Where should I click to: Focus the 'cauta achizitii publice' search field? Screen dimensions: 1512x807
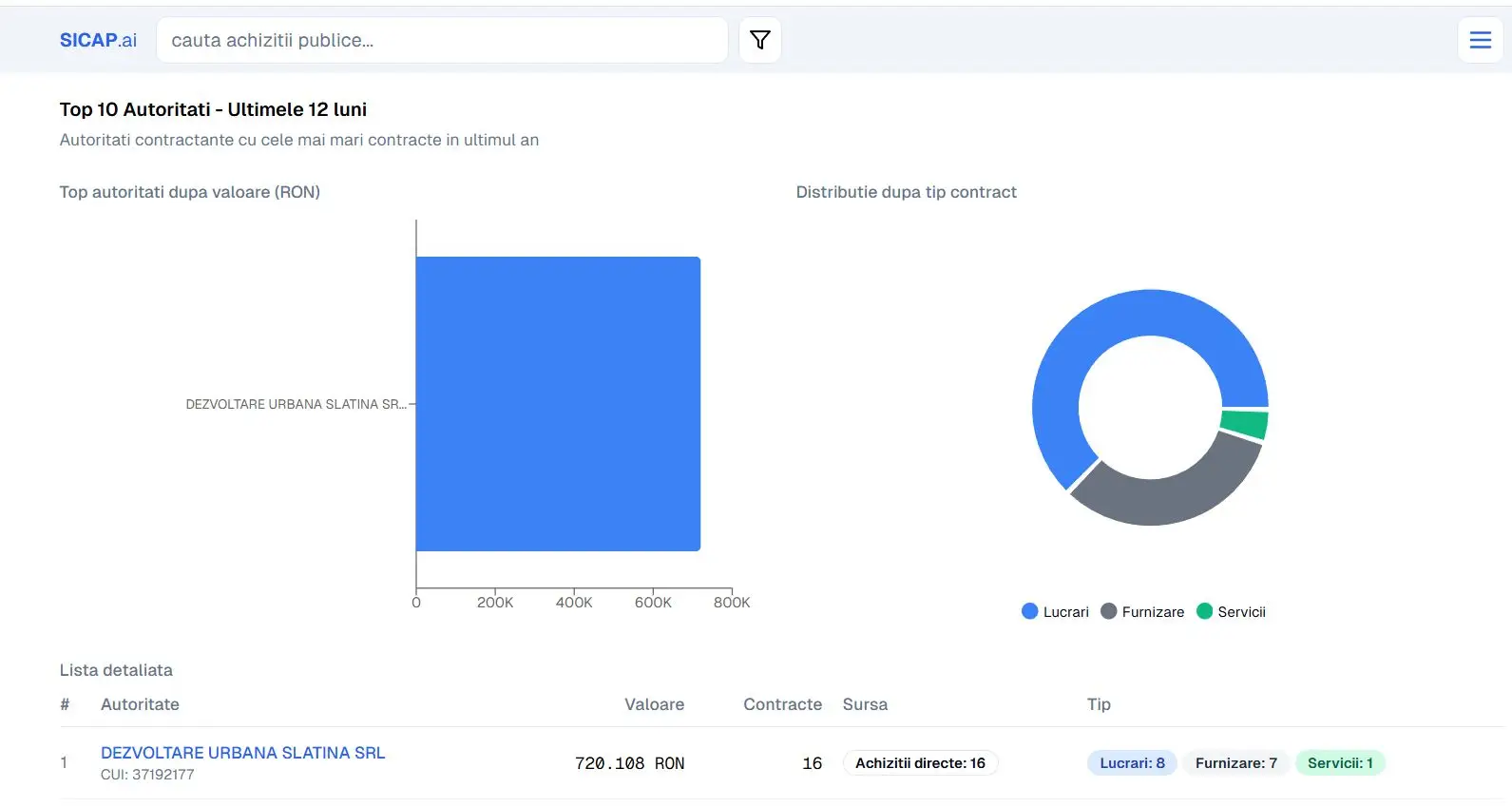pos(442,40)
